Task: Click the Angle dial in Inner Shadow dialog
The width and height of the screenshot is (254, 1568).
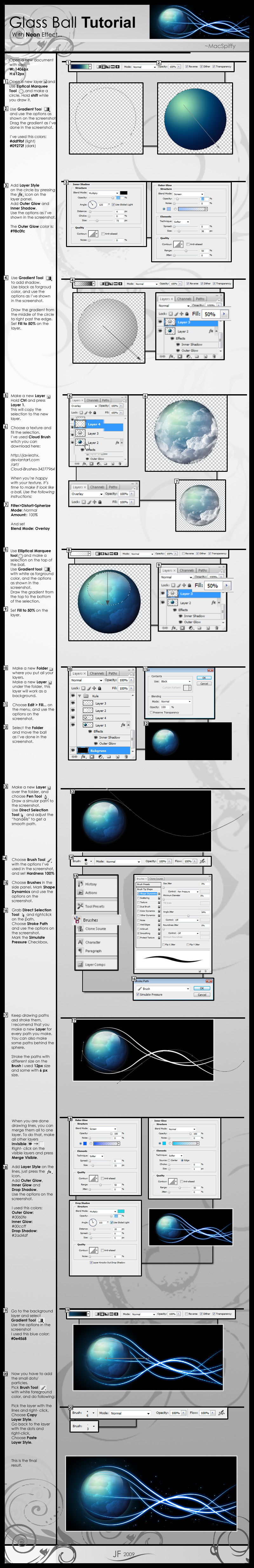Action: [92, 204]
